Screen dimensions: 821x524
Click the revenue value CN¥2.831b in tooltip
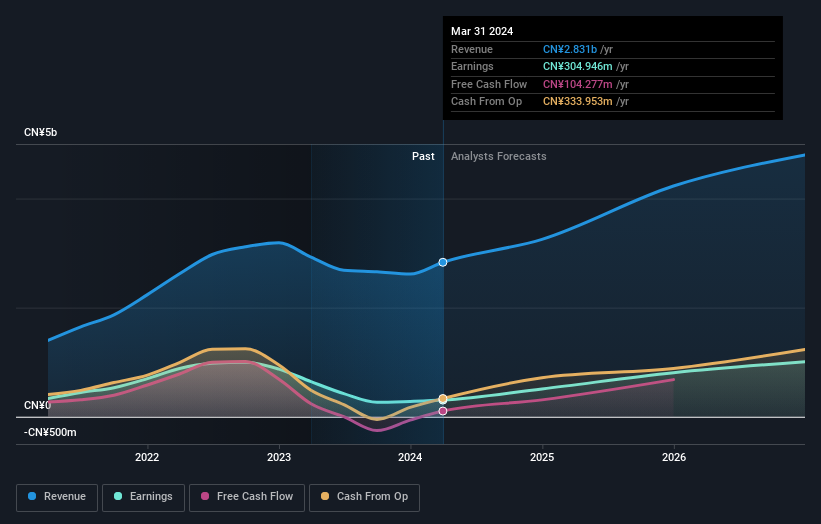pos(570,49)
